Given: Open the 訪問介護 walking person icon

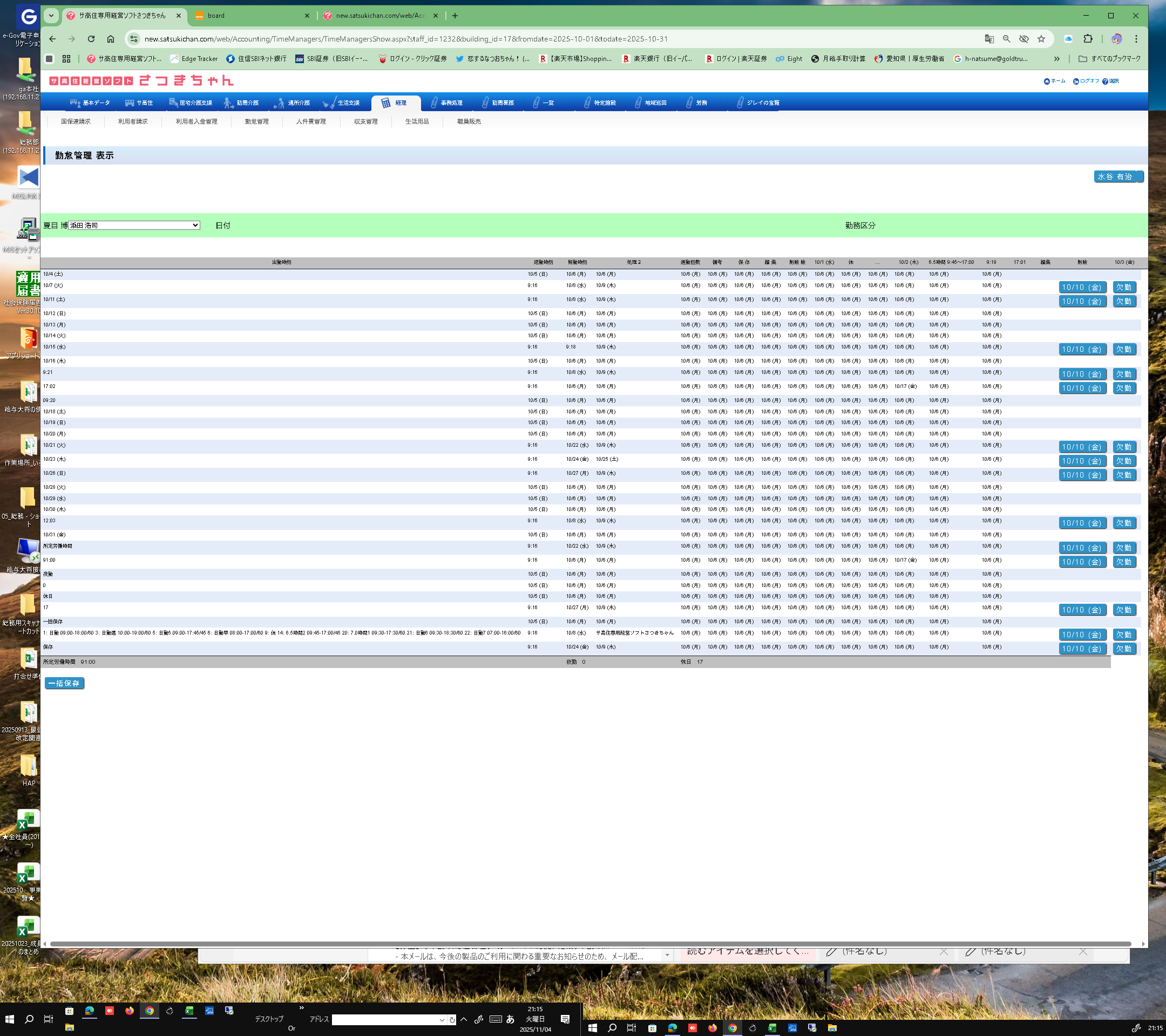Looking at the screenshot, I should 228,103.
